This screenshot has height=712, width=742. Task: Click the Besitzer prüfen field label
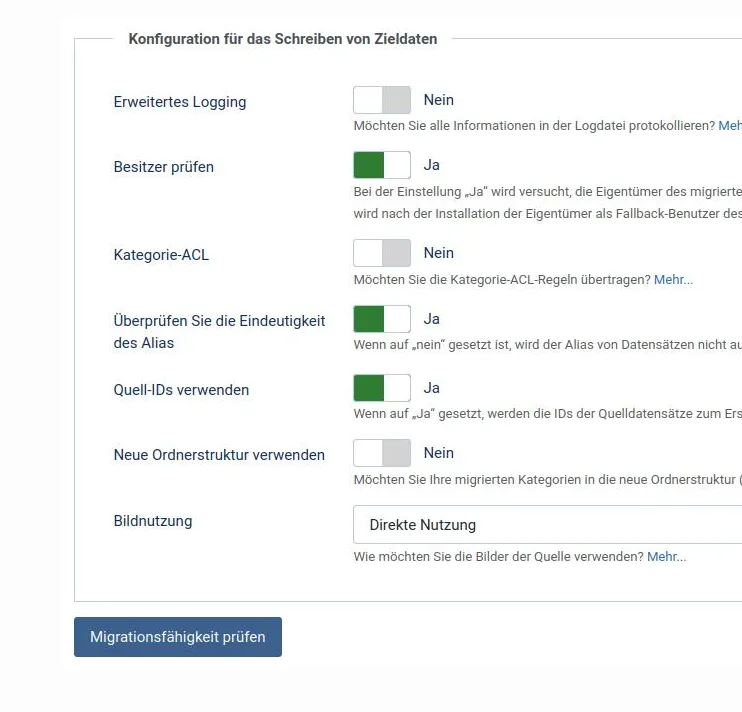tap(164, 167)
